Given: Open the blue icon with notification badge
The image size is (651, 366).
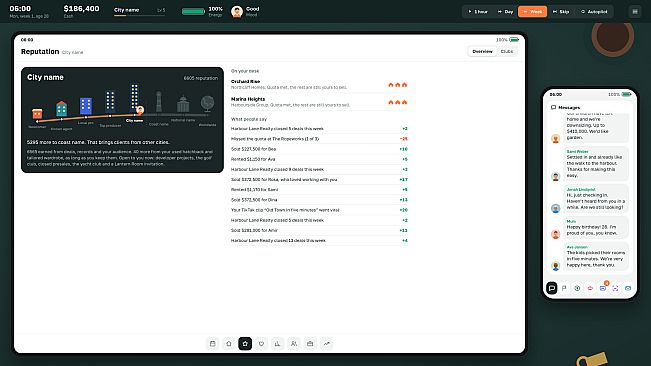Looking at the screenshot, I should pos(603,288).
